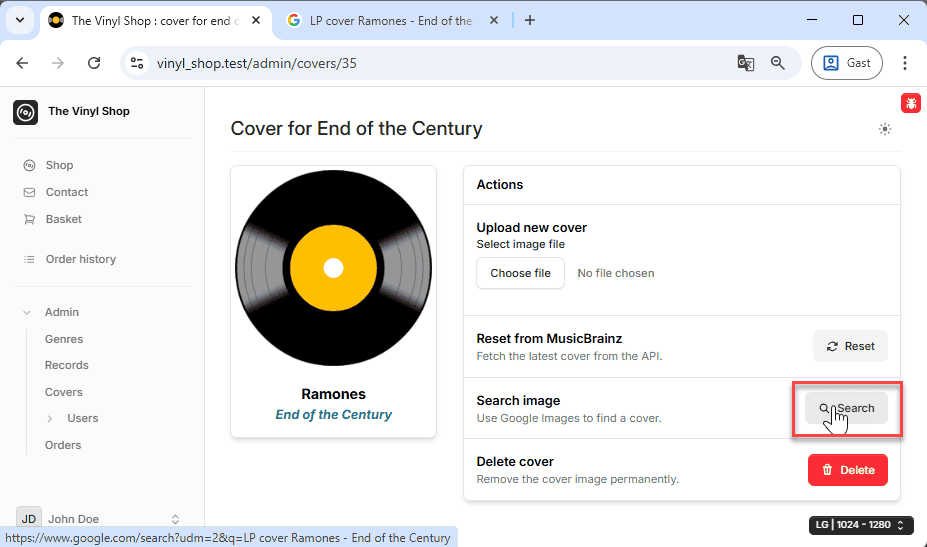Select Covers under Admin
927x547 pixels.
coord(63,392)
